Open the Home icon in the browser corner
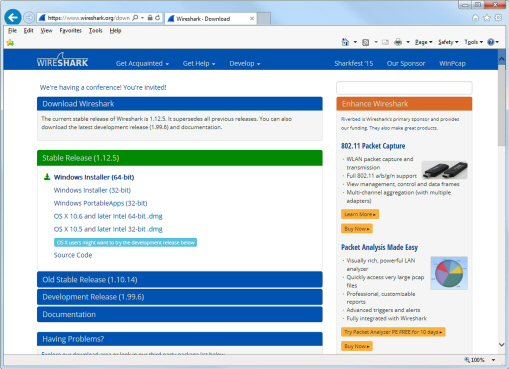509x369 pixels. (x=476, y=18)
